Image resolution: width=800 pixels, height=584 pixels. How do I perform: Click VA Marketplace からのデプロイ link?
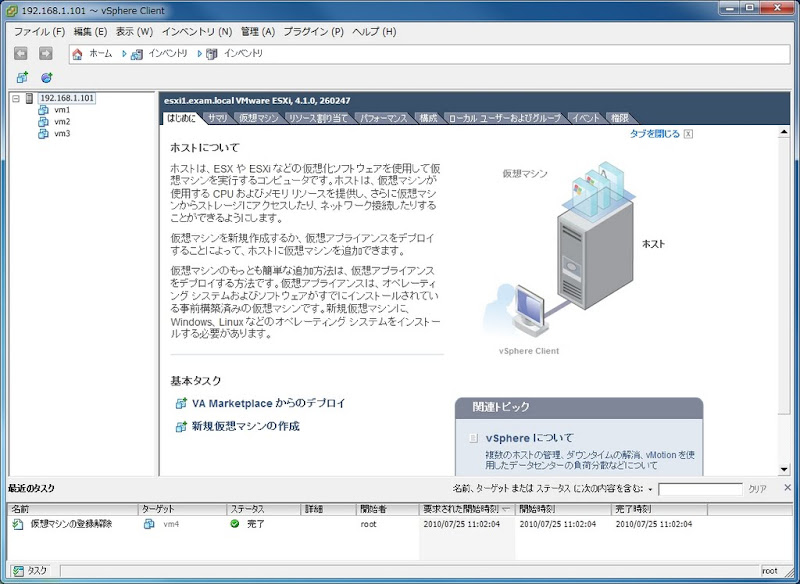click(x=268, y=403)
